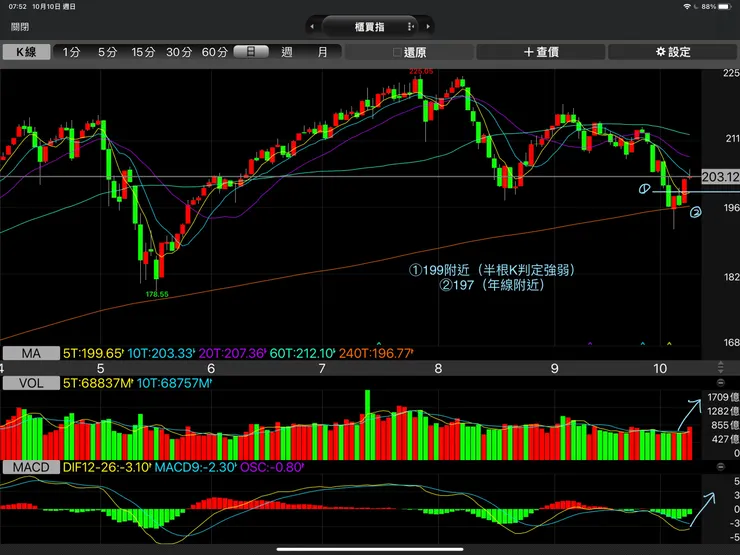Image resolution: width=740 pixels, height=555 pixels.
Task: Switch to the weekly 週 timeframe
Action: 286,52
